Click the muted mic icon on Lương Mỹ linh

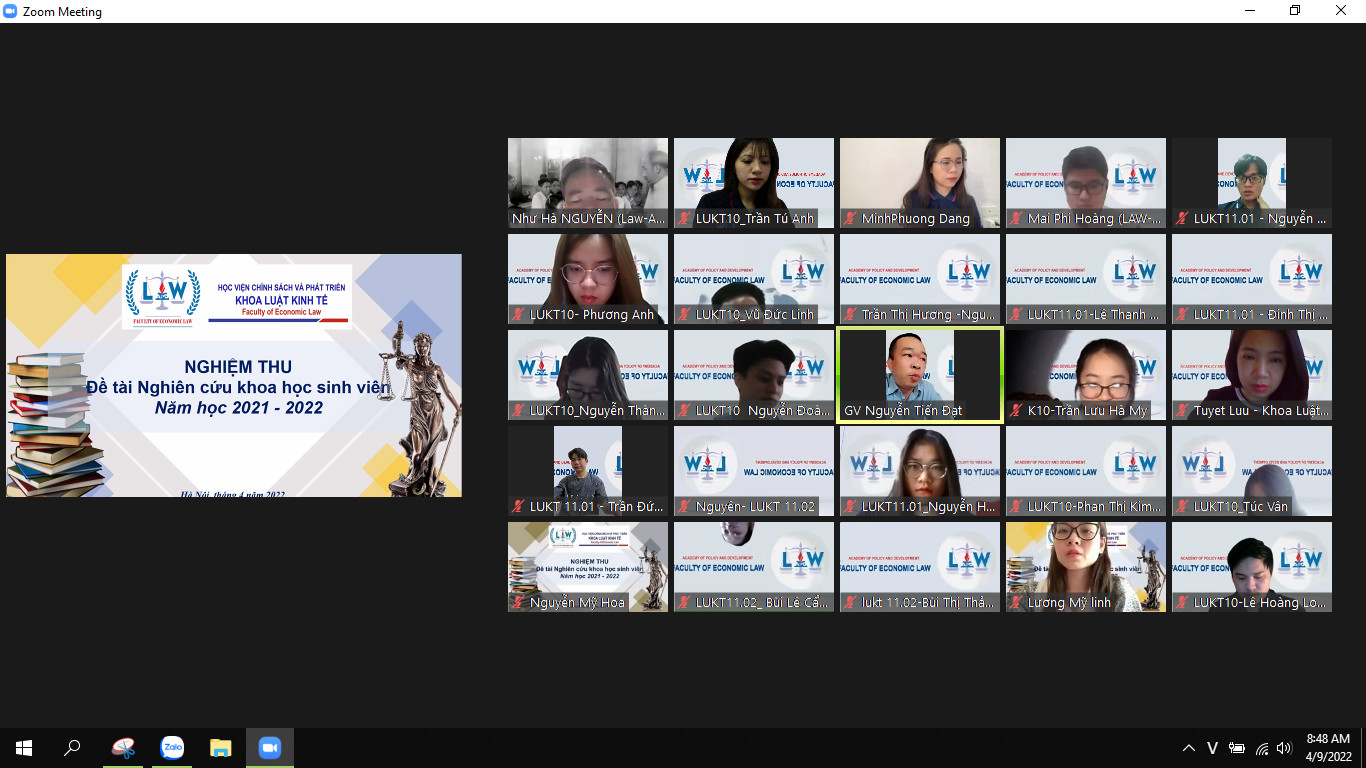click(x=1017, y=602)
